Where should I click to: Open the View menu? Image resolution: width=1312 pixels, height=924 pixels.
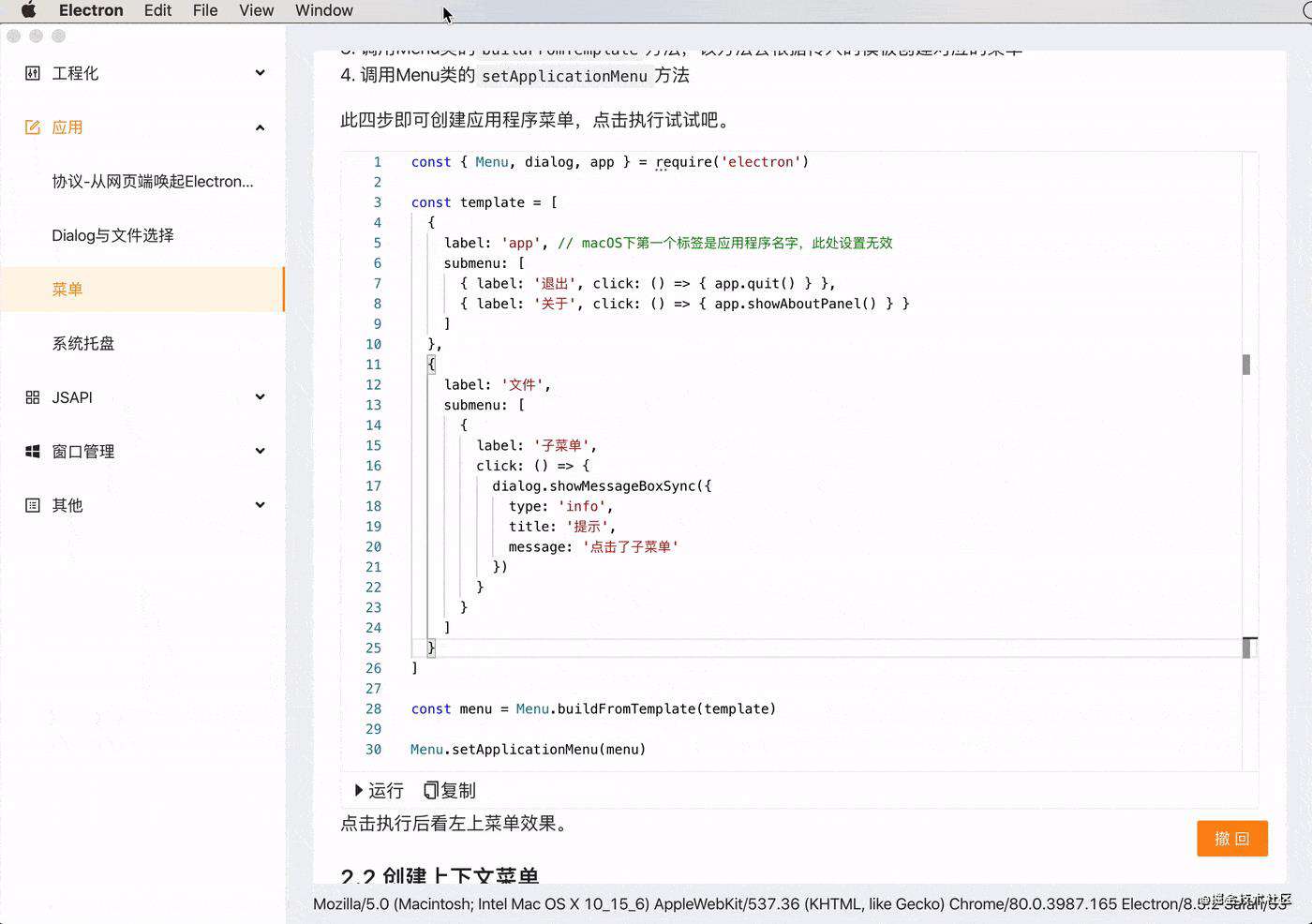256,10
